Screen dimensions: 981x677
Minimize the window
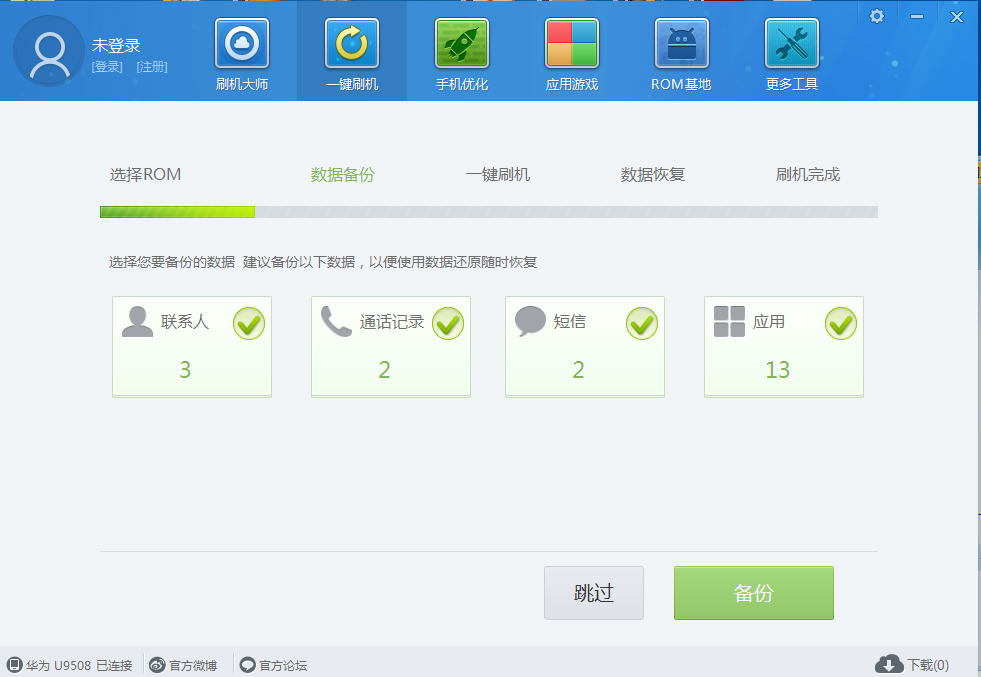[917, 17]
